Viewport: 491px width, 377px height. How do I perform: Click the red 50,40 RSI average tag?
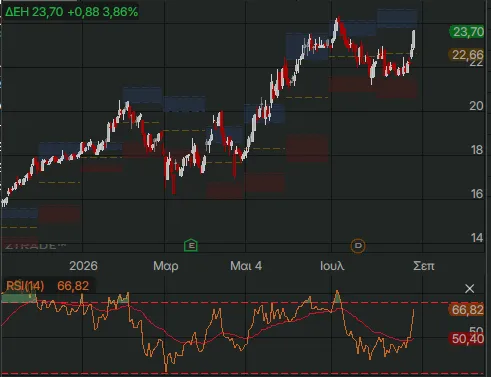[466, 339]
